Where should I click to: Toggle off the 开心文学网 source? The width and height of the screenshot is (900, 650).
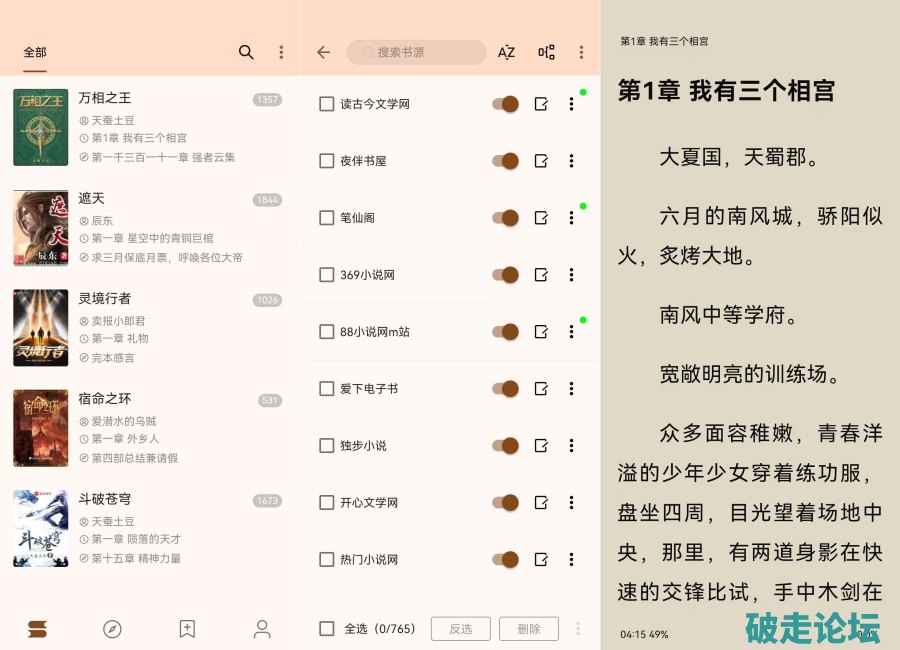[505, 502]
